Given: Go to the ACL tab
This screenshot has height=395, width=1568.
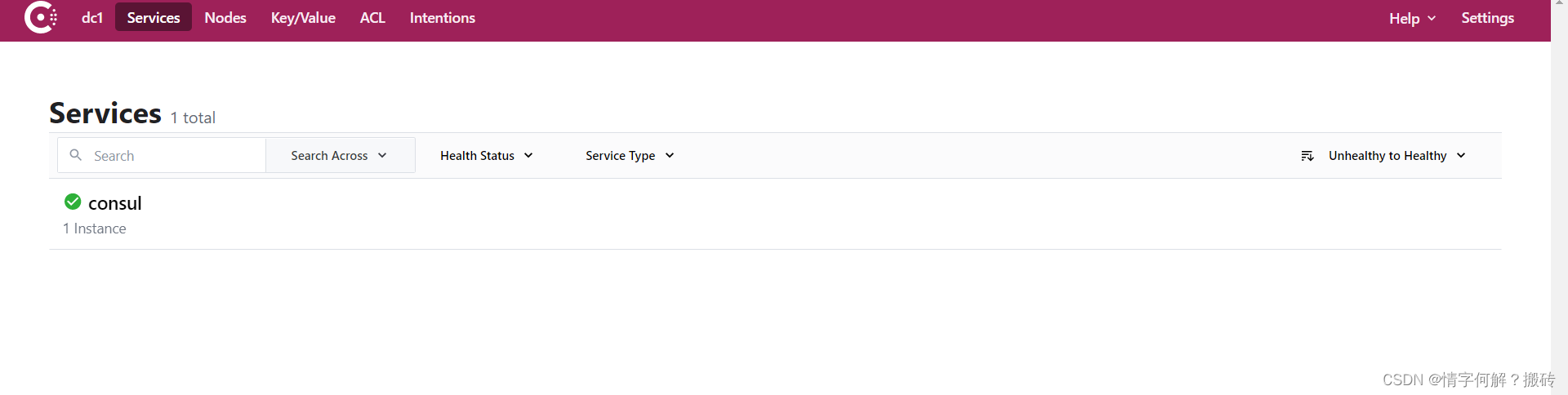Looking at the screenshot, I should click(x=372, y=17).
